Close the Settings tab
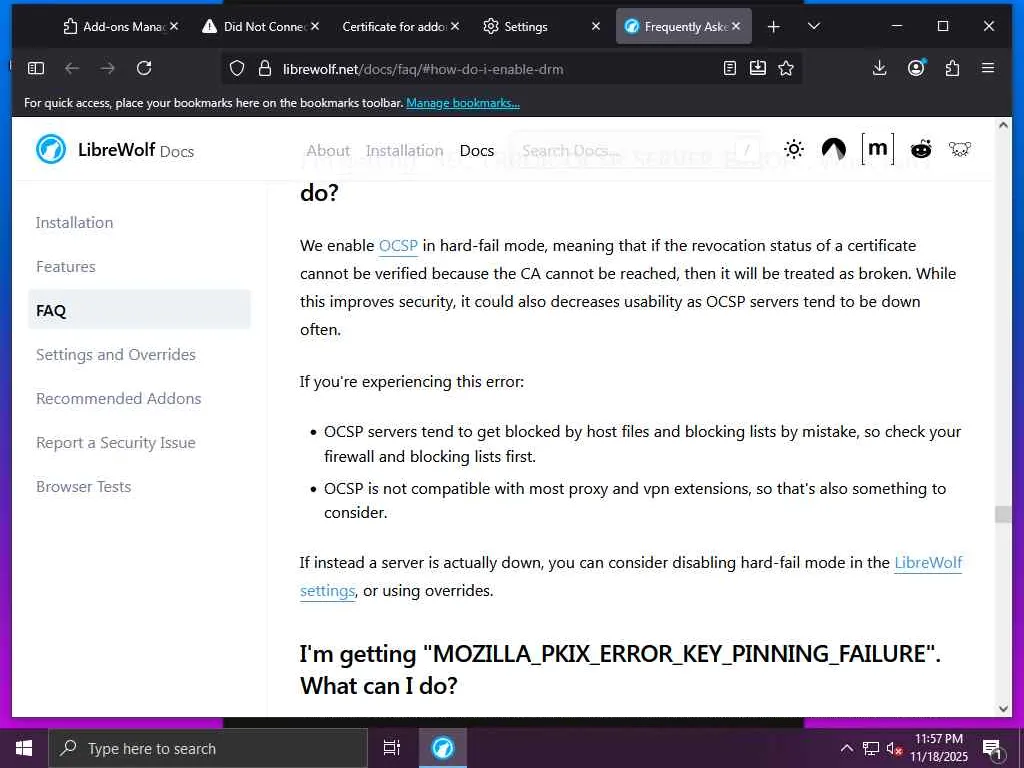 (596, 26)
